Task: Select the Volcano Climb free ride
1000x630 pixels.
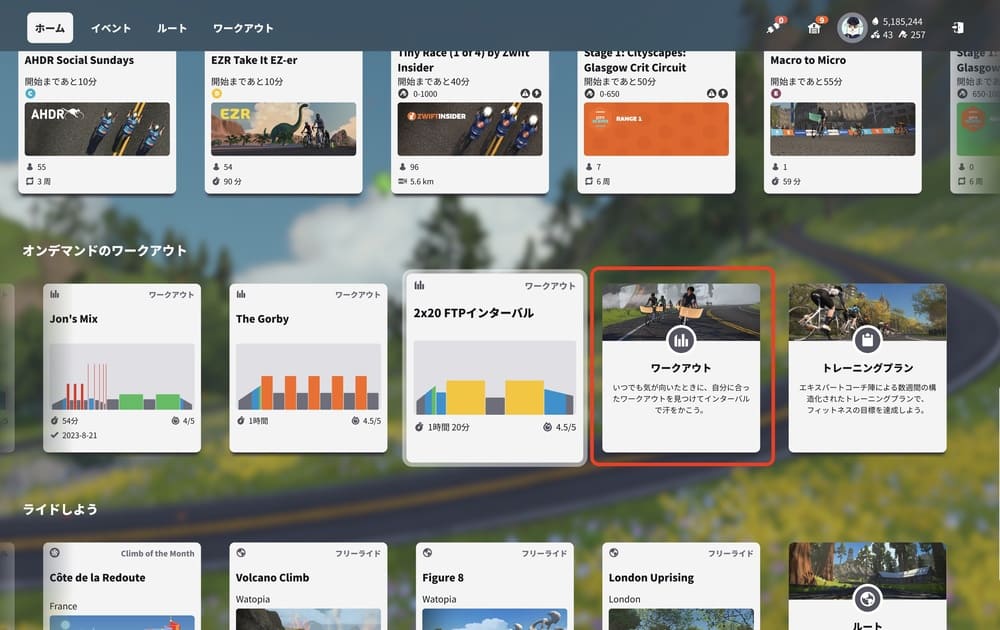Action: (308, 586)
